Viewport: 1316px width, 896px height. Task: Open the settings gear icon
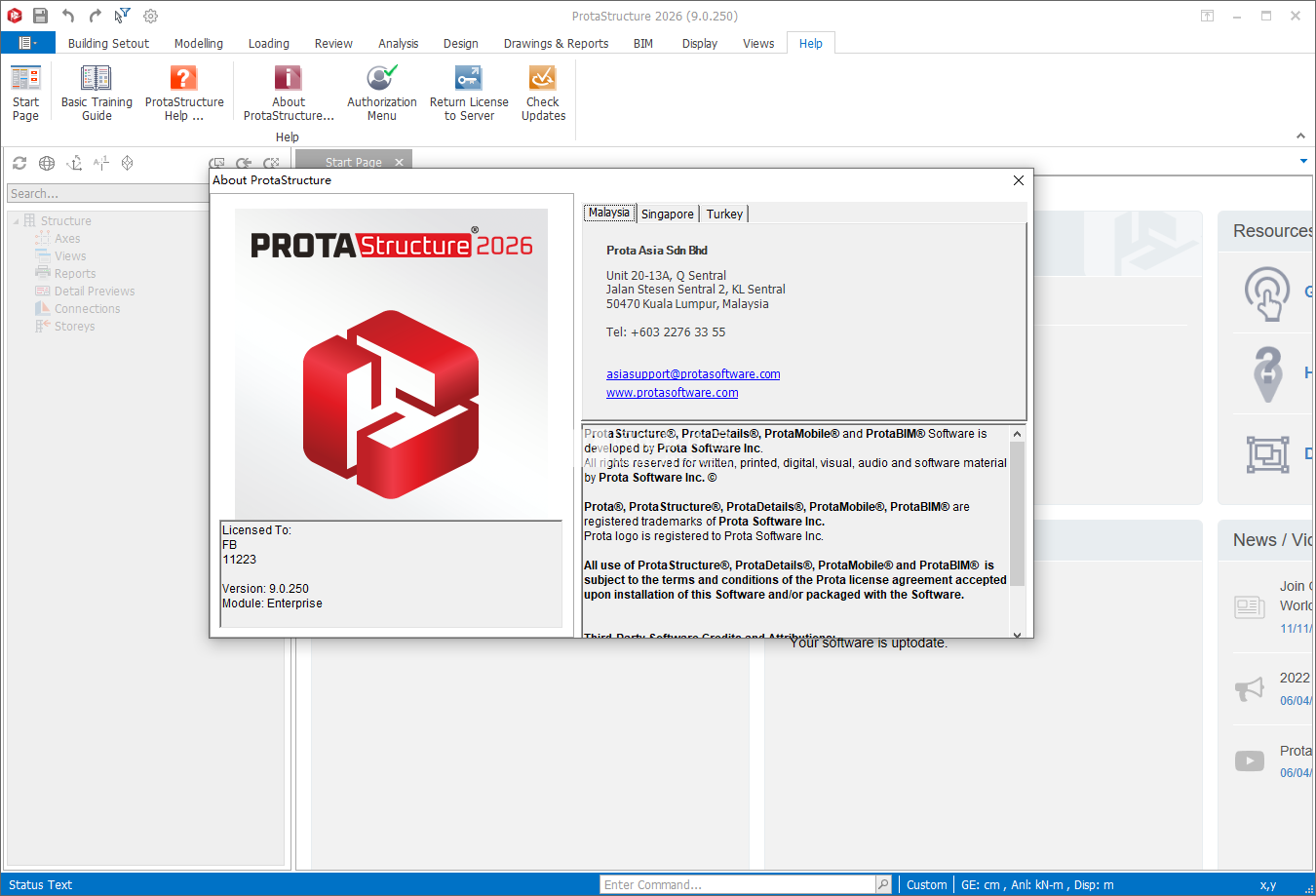(x=149, y=16)
